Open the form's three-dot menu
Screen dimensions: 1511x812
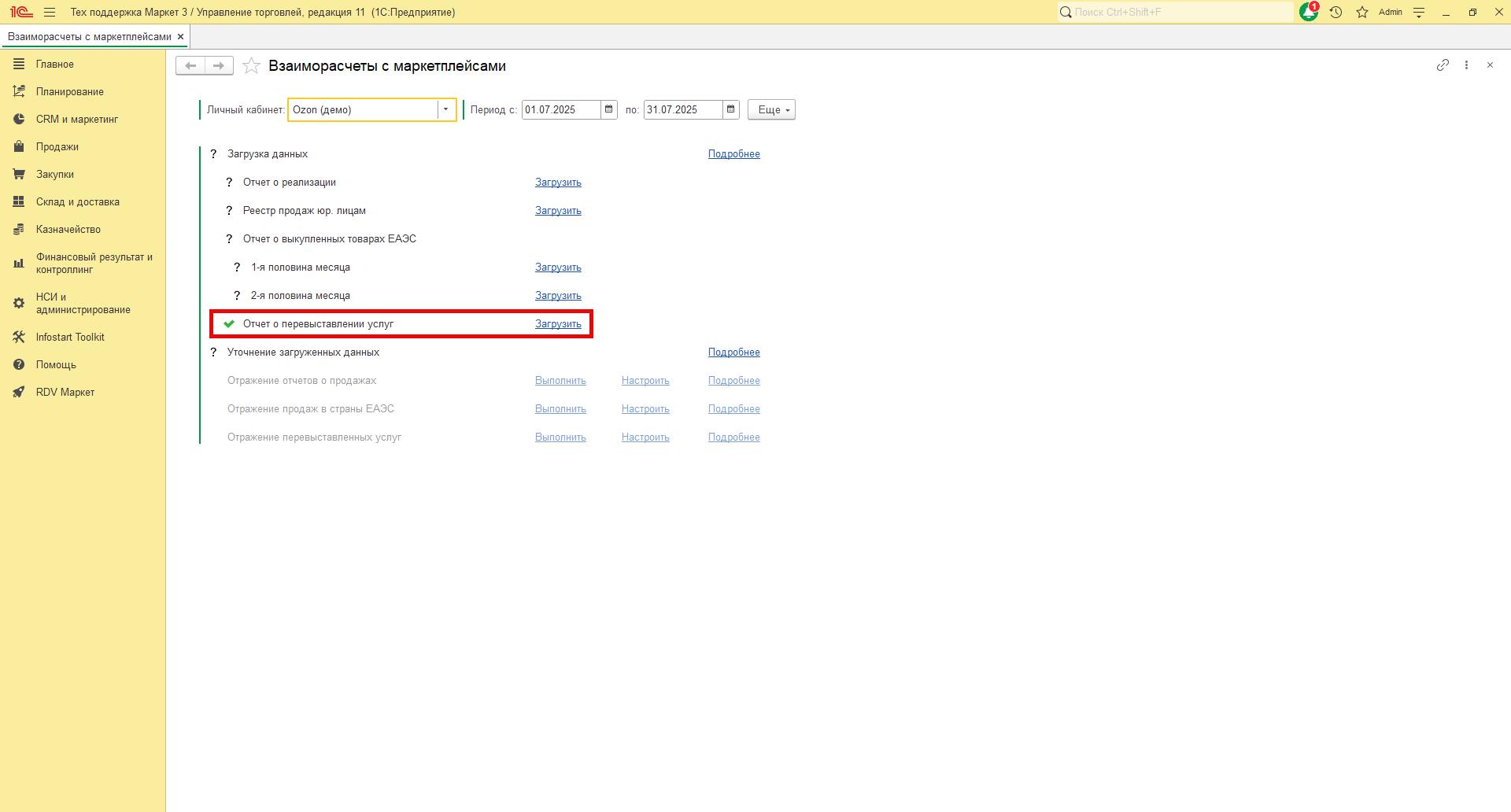point(1466,65)
